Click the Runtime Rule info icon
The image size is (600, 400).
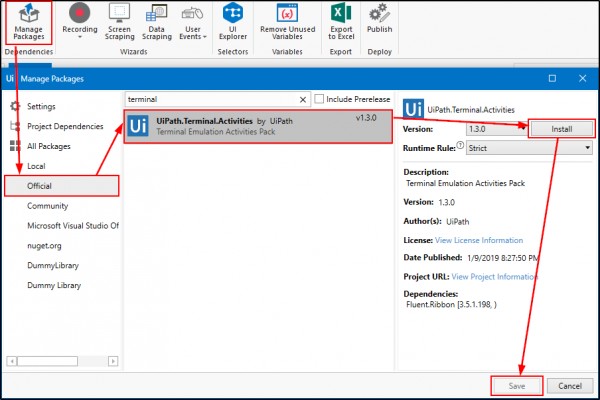[x=460, y=145]
